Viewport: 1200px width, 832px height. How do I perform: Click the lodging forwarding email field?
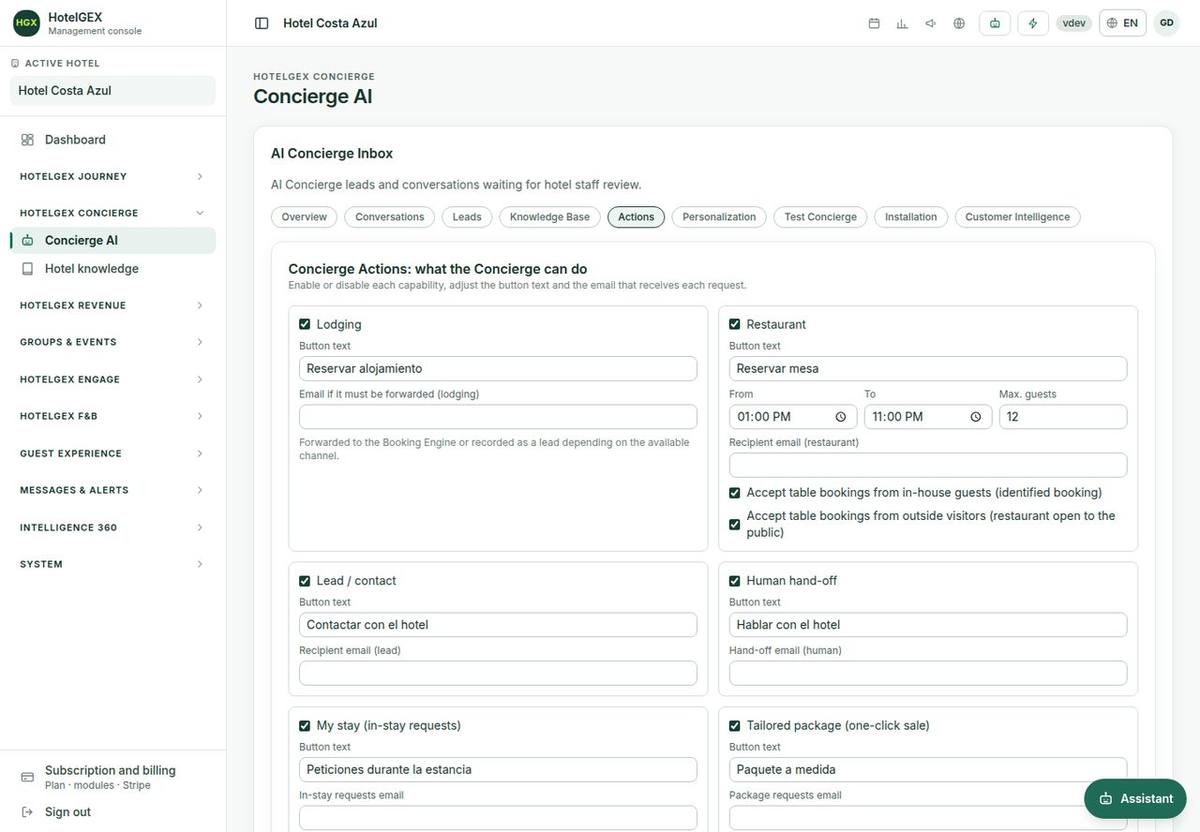[498, 417]
